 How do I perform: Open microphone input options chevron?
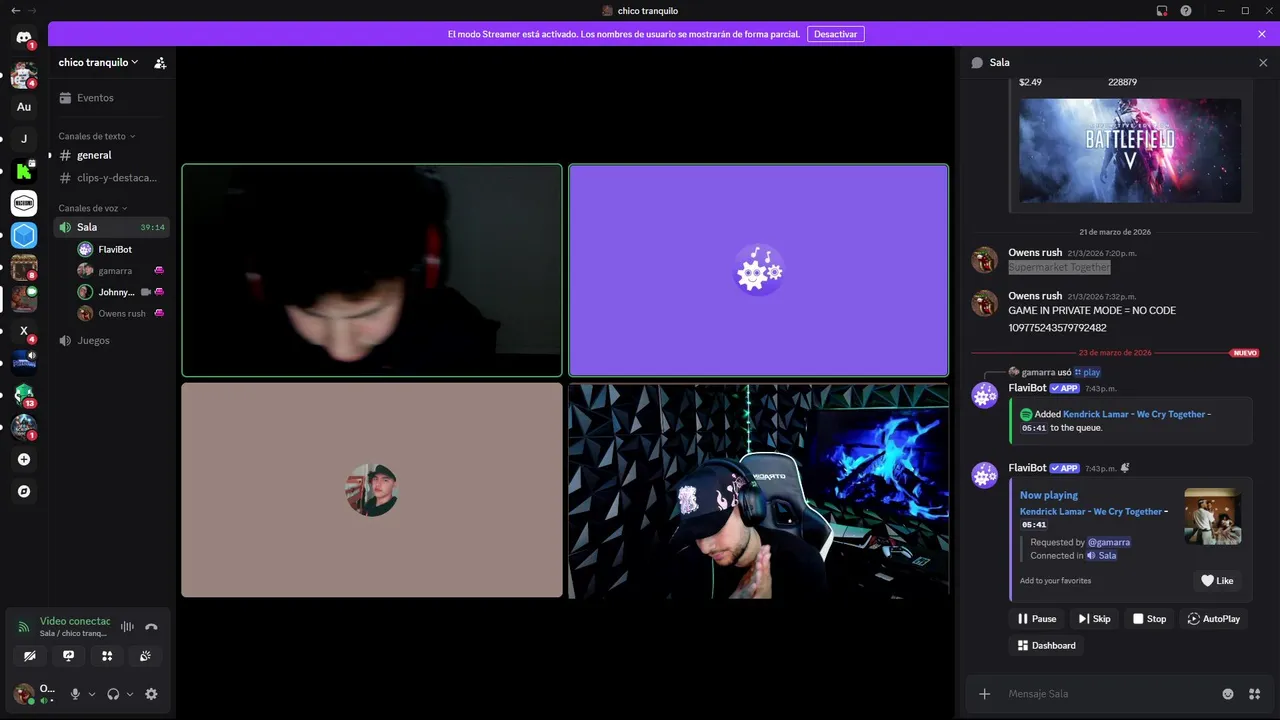(92, 694)
